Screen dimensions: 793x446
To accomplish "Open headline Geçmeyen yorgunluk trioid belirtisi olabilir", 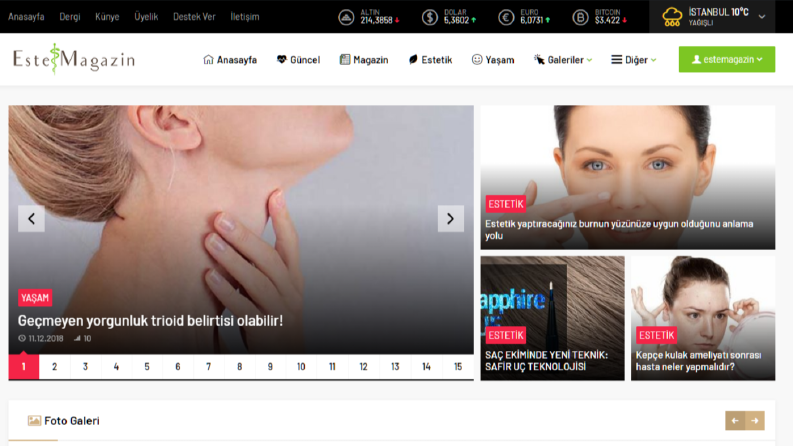I will [150, 321].
